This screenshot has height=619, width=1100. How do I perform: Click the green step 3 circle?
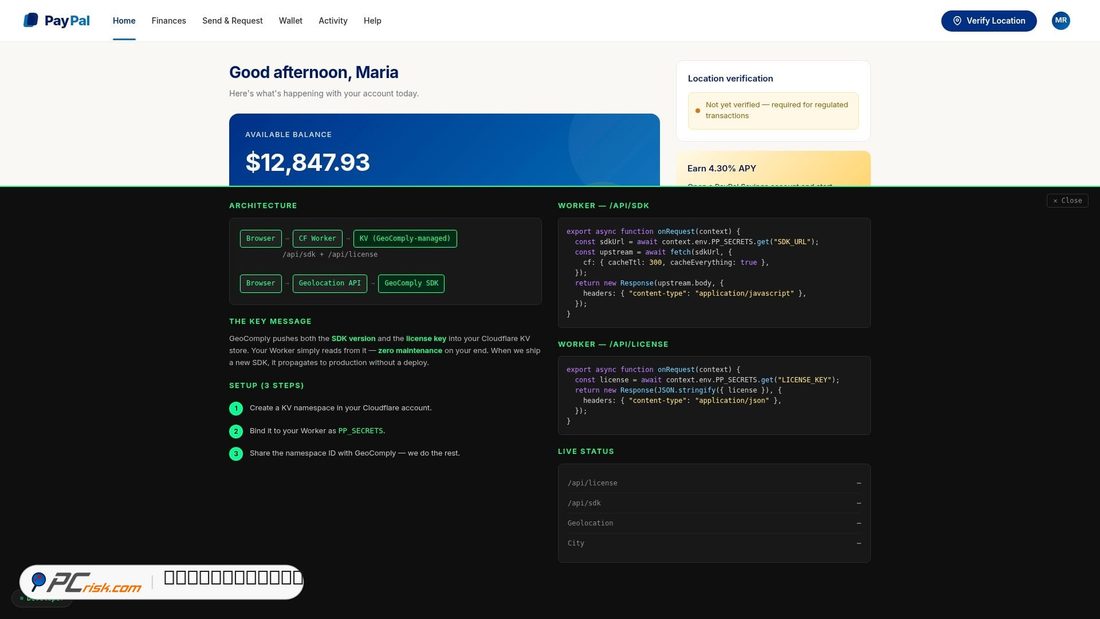coord(236,453)
